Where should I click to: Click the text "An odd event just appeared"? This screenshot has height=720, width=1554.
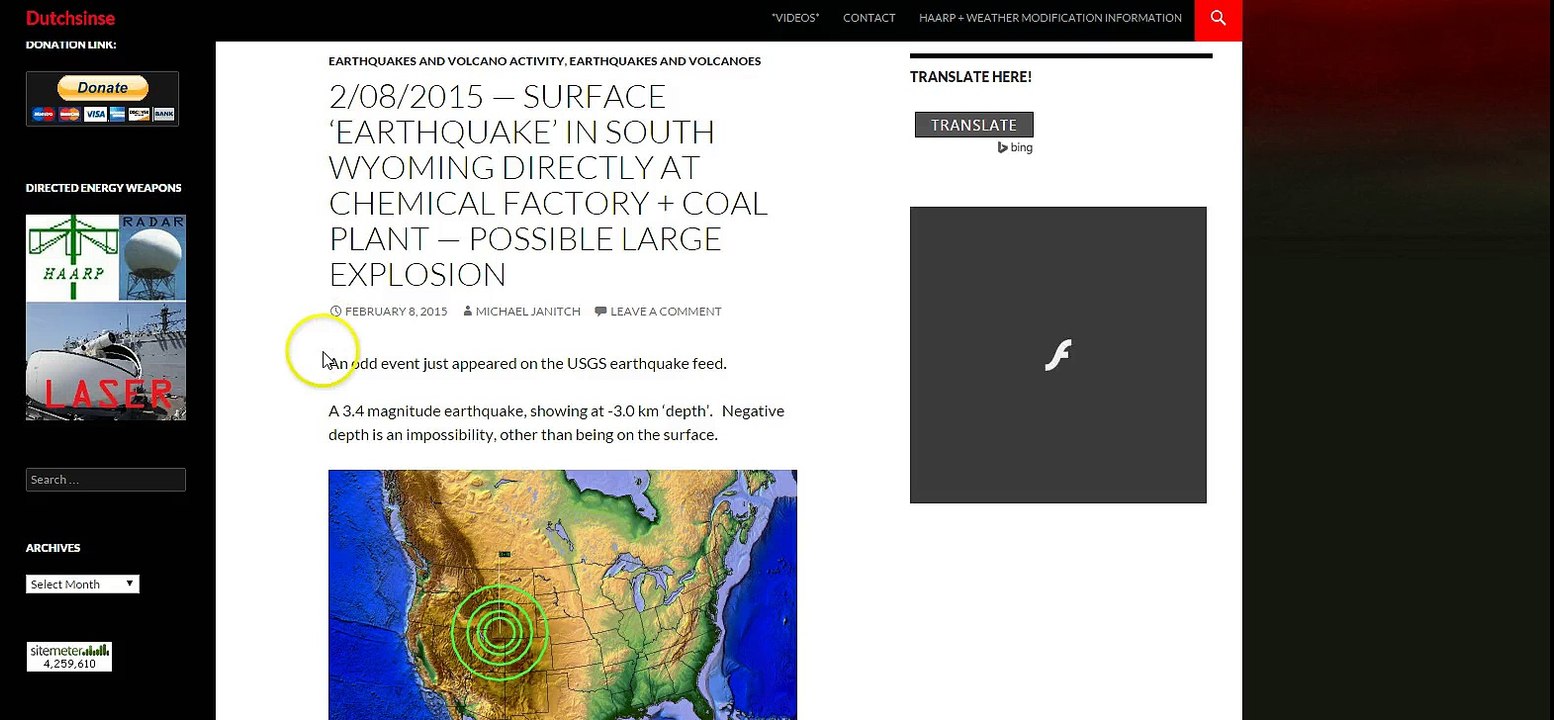pos(422,364)
